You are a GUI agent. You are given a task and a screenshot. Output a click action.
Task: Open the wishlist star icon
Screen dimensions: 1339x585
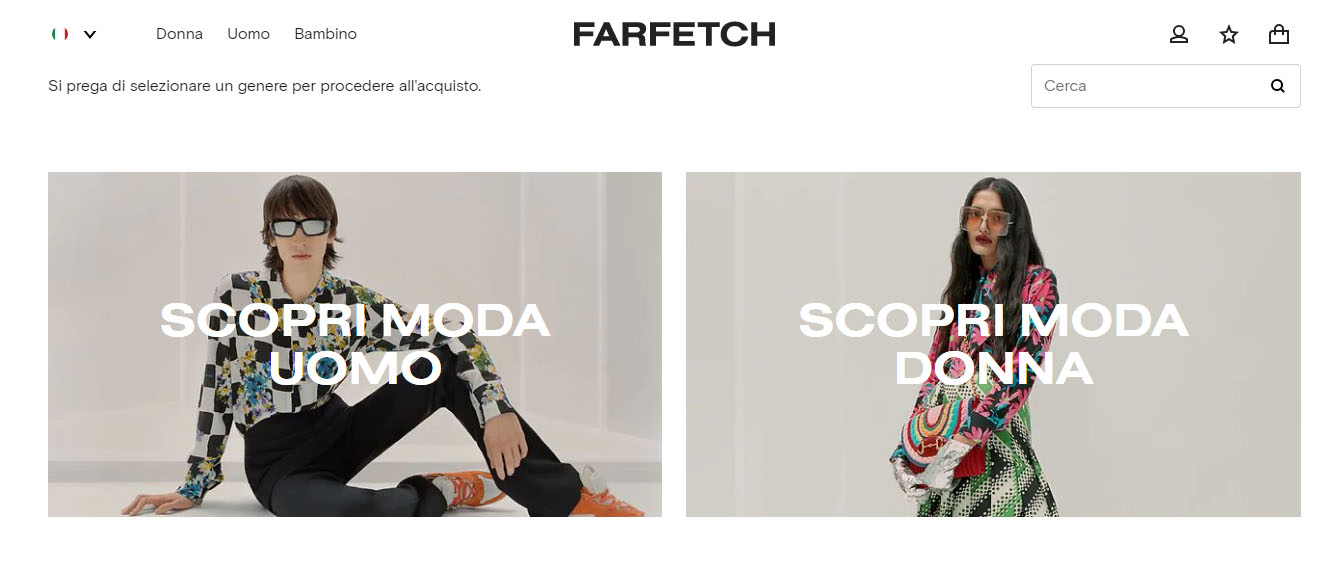click(1229, 35)
